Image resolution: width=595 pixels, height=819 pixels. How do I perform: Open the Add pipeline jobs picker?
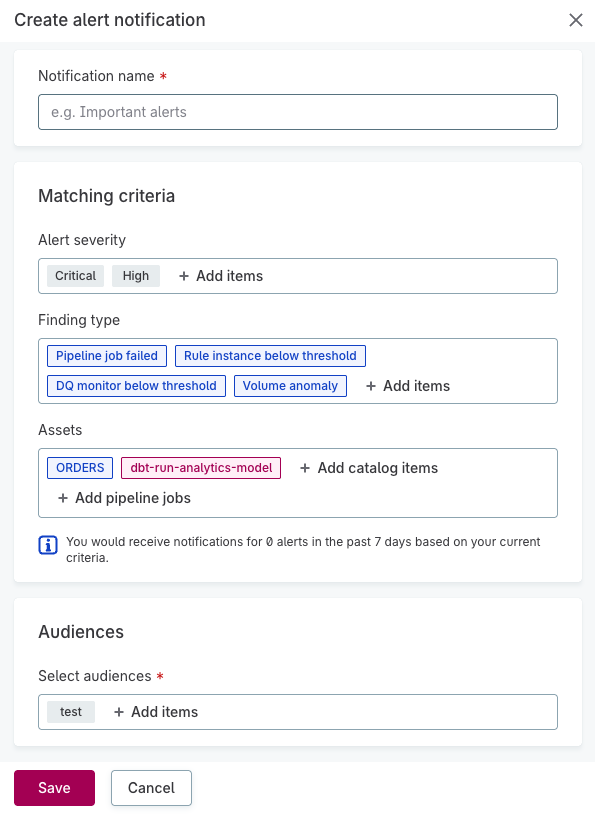pyautogui.click(x=123, y=497)
